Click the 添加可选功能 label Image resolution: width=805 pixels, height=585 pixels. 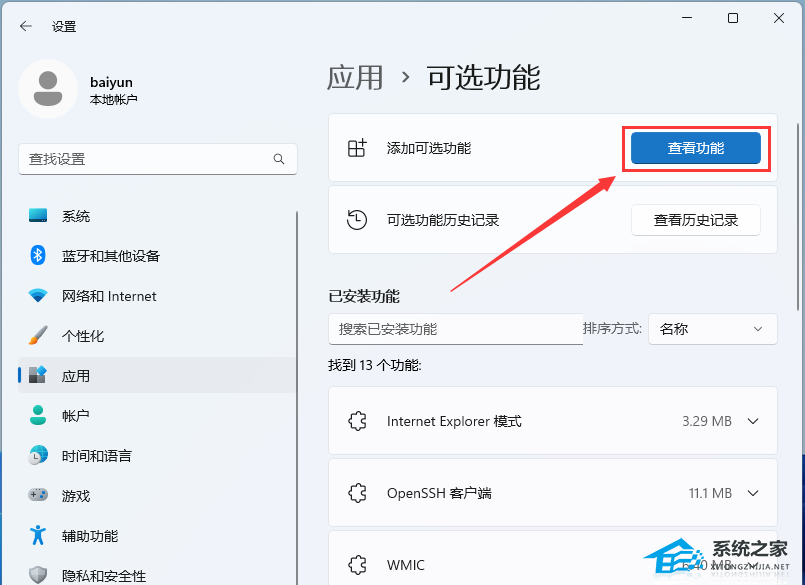tap(429, 148)
